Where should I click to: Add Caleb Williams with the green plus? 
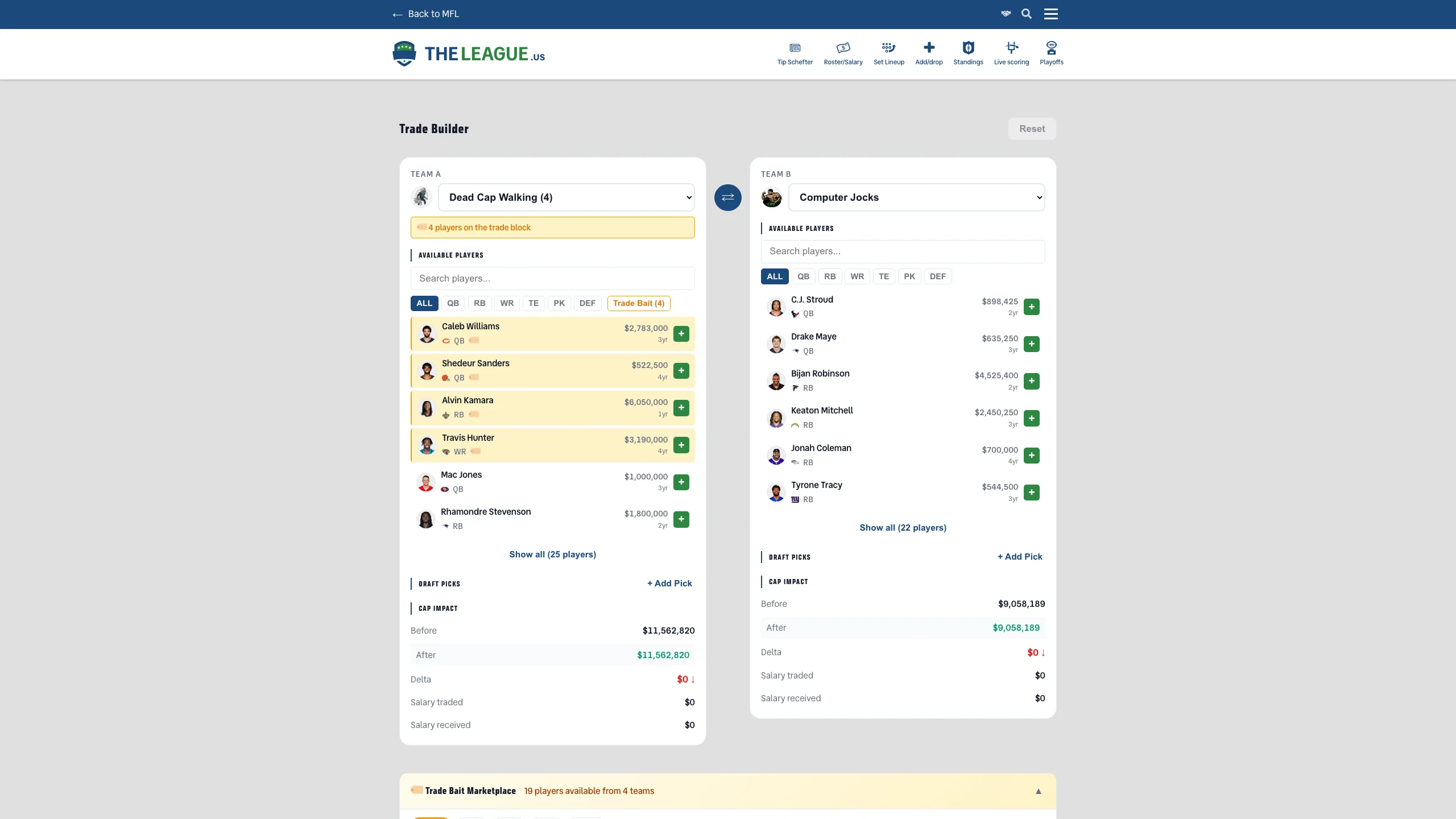coord(681,334)
